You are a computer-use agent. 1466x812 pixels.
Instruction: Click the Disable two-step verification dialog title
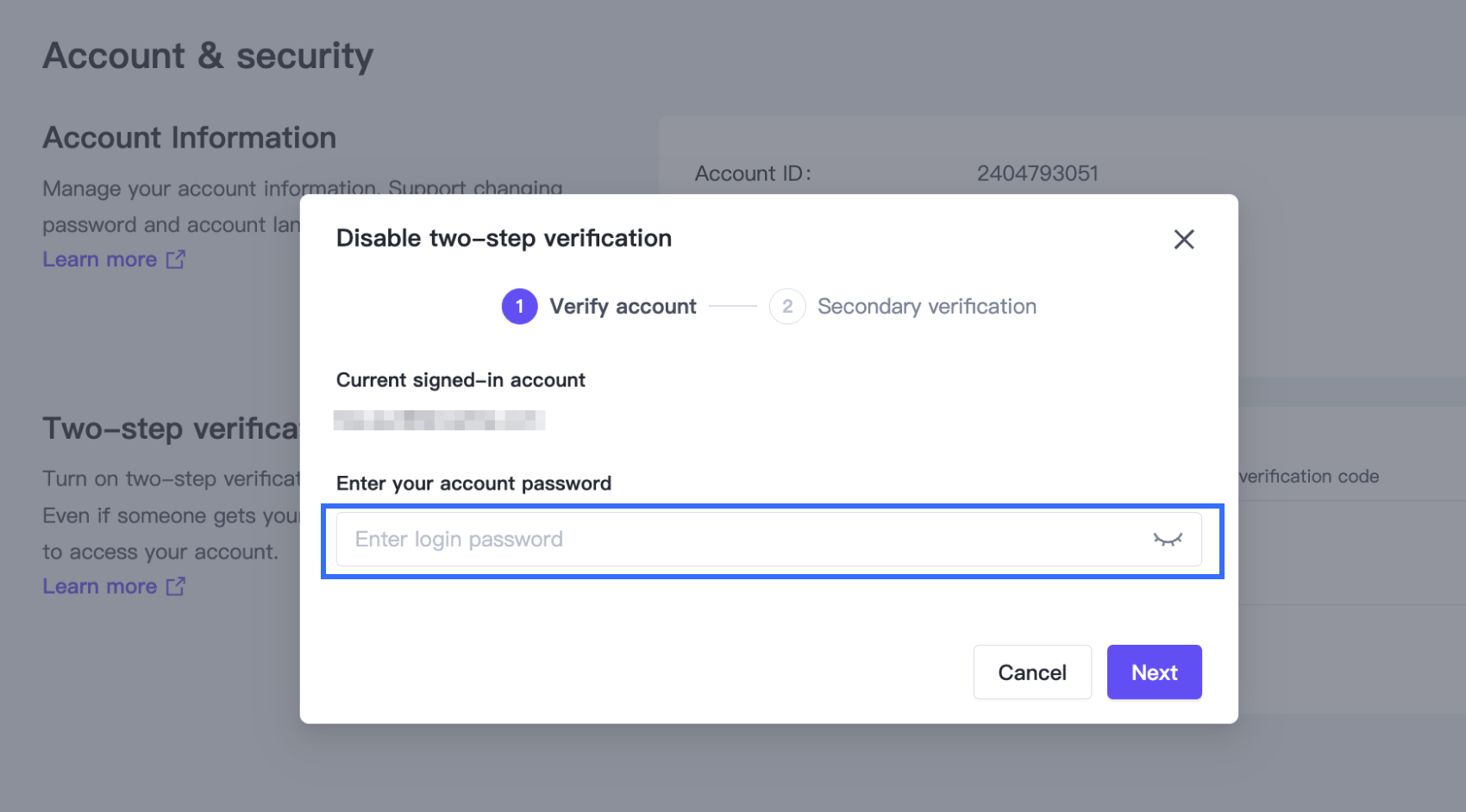pyautogui.click(x=504, y=239)
